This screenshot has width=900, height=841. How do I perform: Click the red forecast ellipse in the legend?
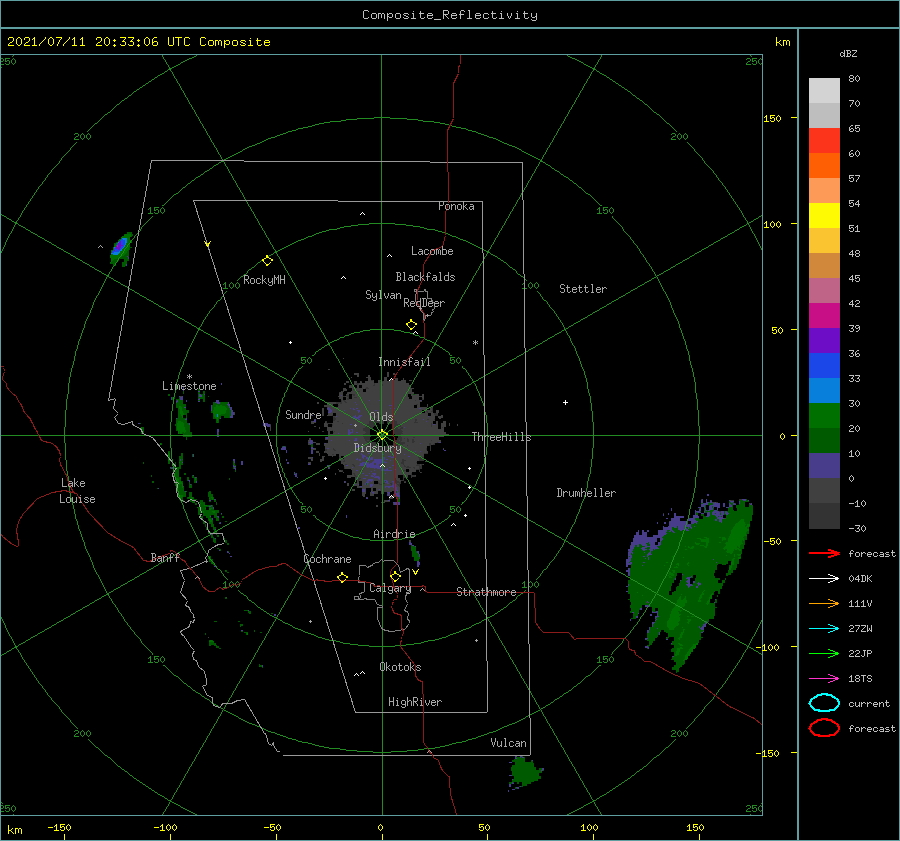pyautogui.click(x=824, y=728)
